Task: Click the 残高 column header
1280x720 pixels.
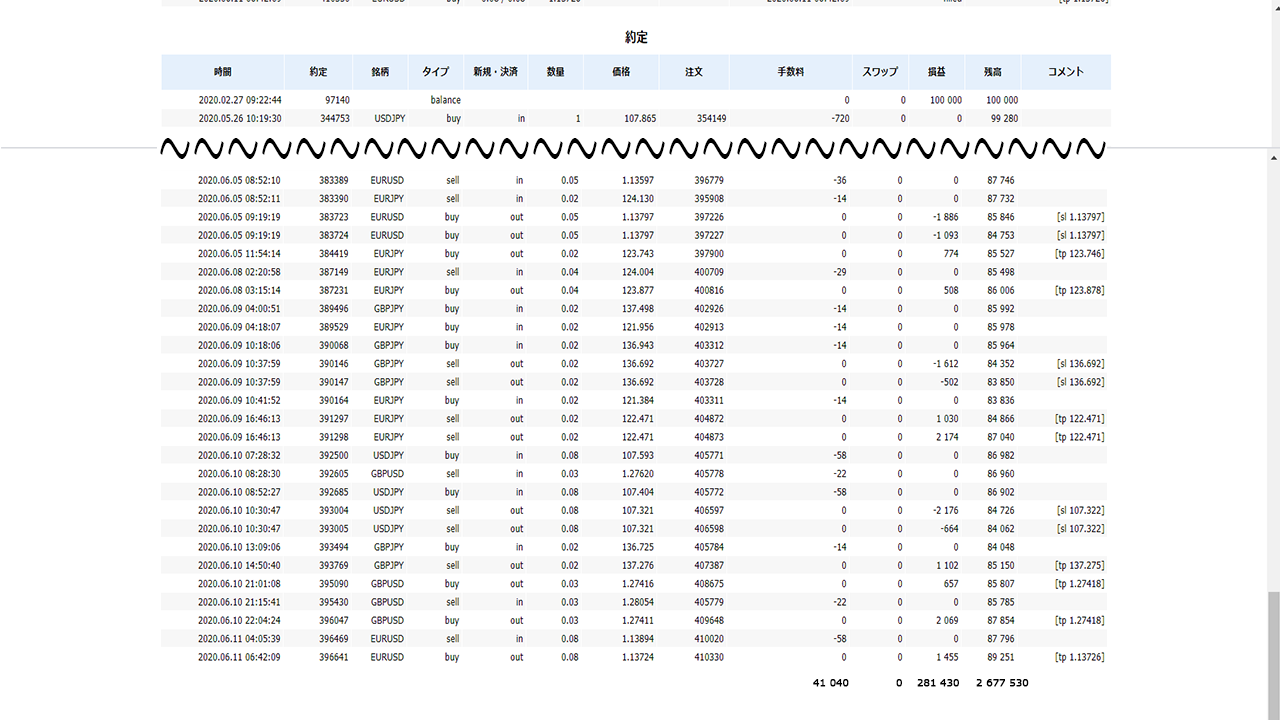Action: [993, 72]
